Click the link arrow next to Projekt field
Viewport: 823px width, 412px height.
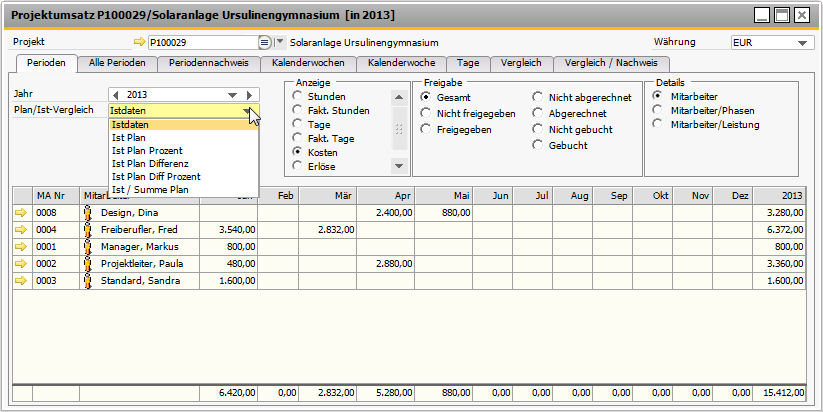[139, 43]
